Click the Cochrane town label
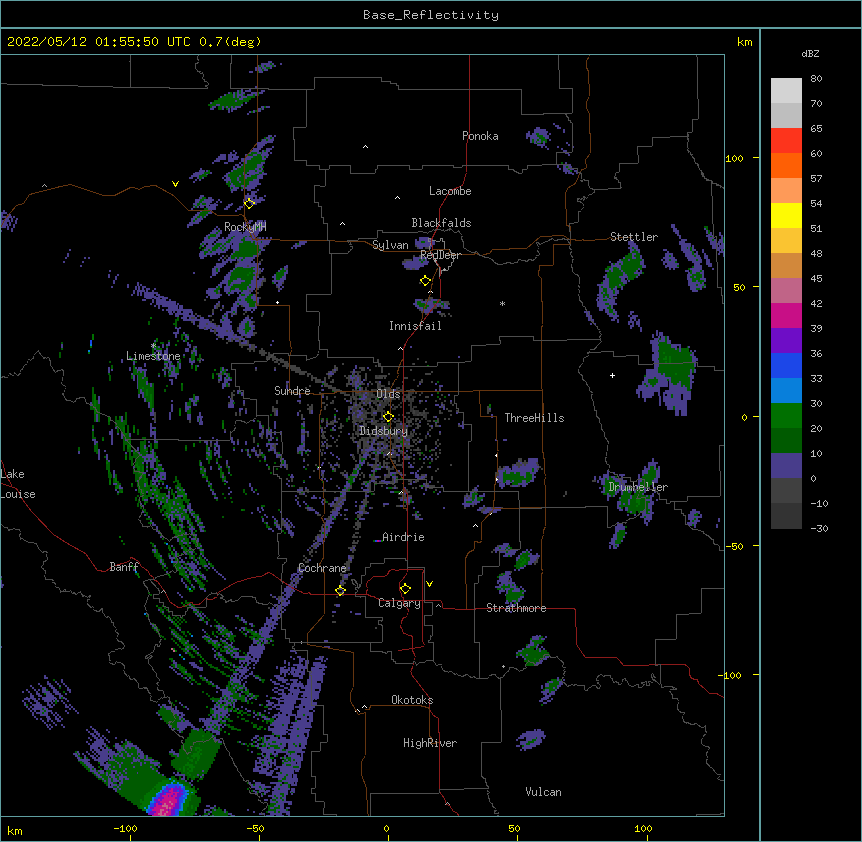This screenshot has width=862, height=842. click(x=322, y=568)
